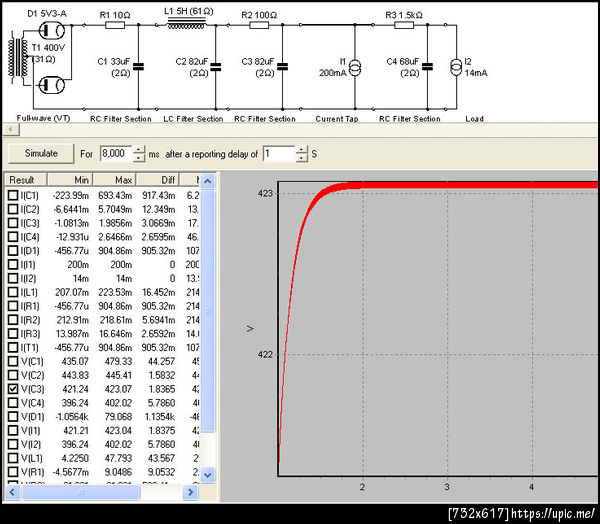The height and width of the screenshot is (524, 600).
Task: Sort by the Max column header
Action: (x=114, y=180)
